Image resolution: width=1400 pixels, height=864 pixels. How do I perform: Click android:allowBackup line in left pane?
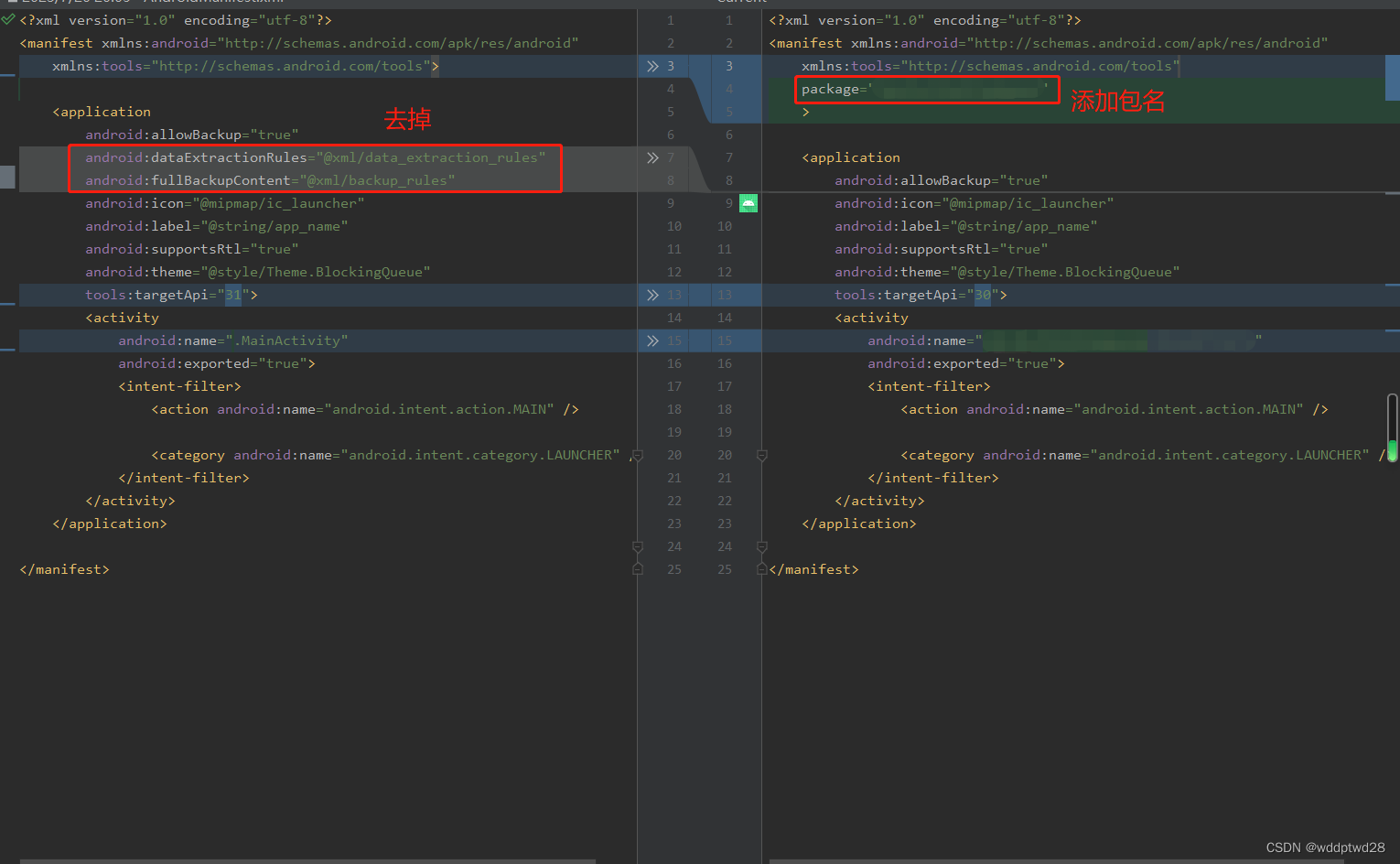pos(192,135)
